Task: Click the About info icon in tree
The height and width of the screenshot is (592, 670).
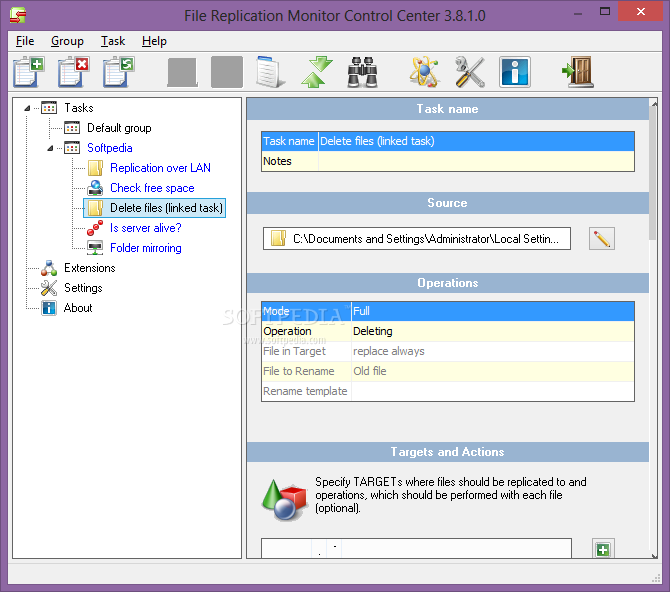Action: pyautogui.click(x=49, y=308)
